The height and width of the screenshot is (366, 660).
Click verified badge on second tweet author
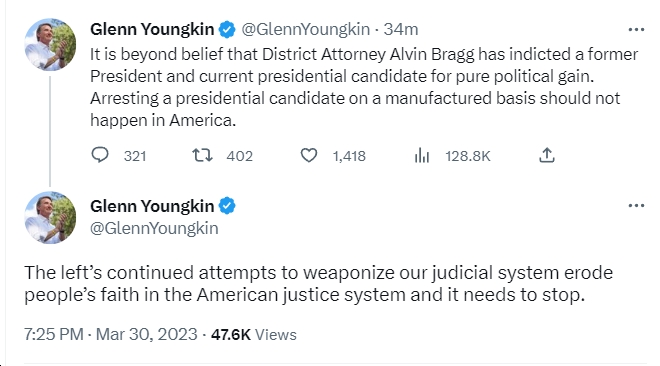[x=227, y=206]
